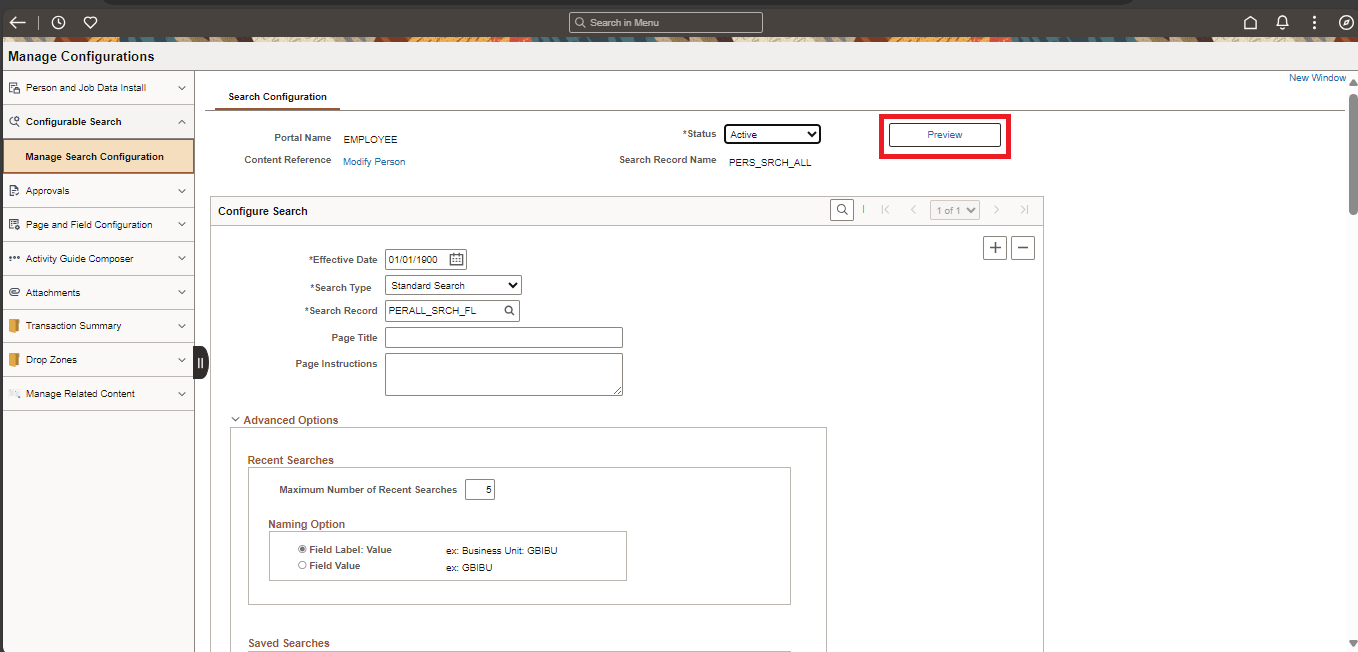Open the Effective Date calendar picker
This screenshot has width=1358, height=652.
456,259
